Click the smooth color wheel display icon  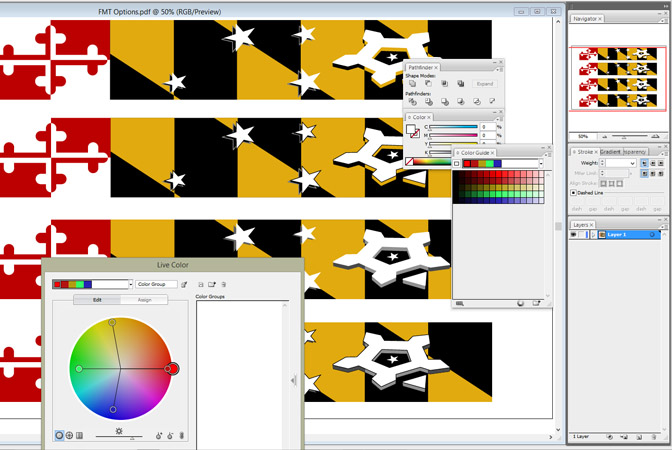click(59, 436)
